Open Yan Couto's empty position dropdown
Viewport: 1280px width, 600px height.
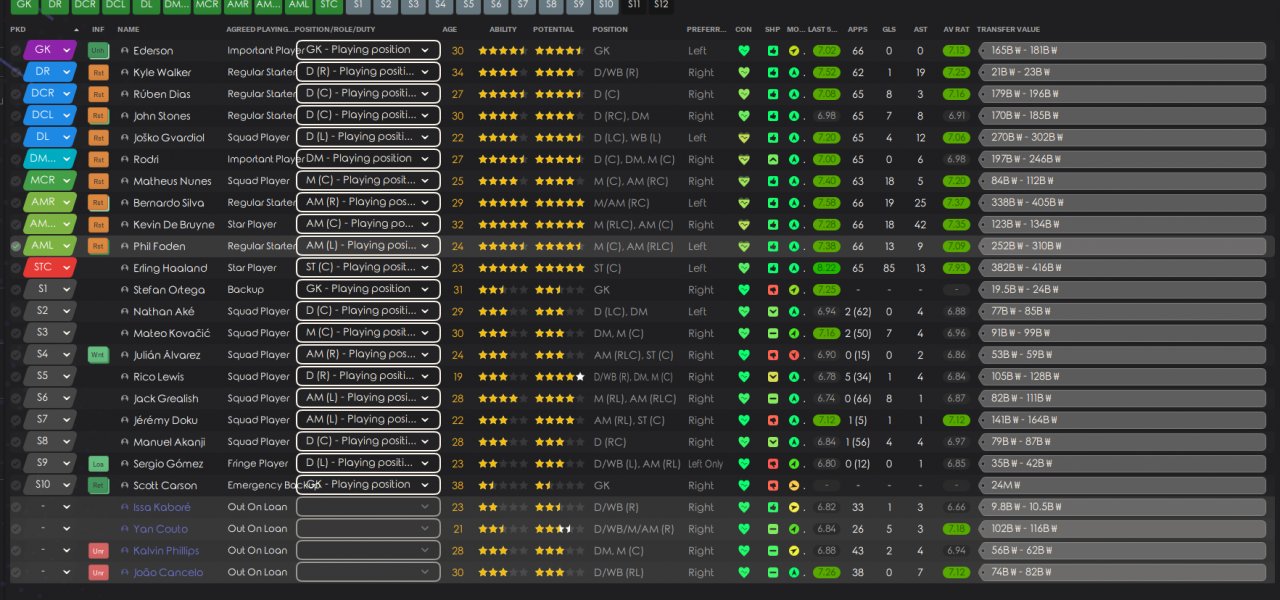[x=368, y=529]
